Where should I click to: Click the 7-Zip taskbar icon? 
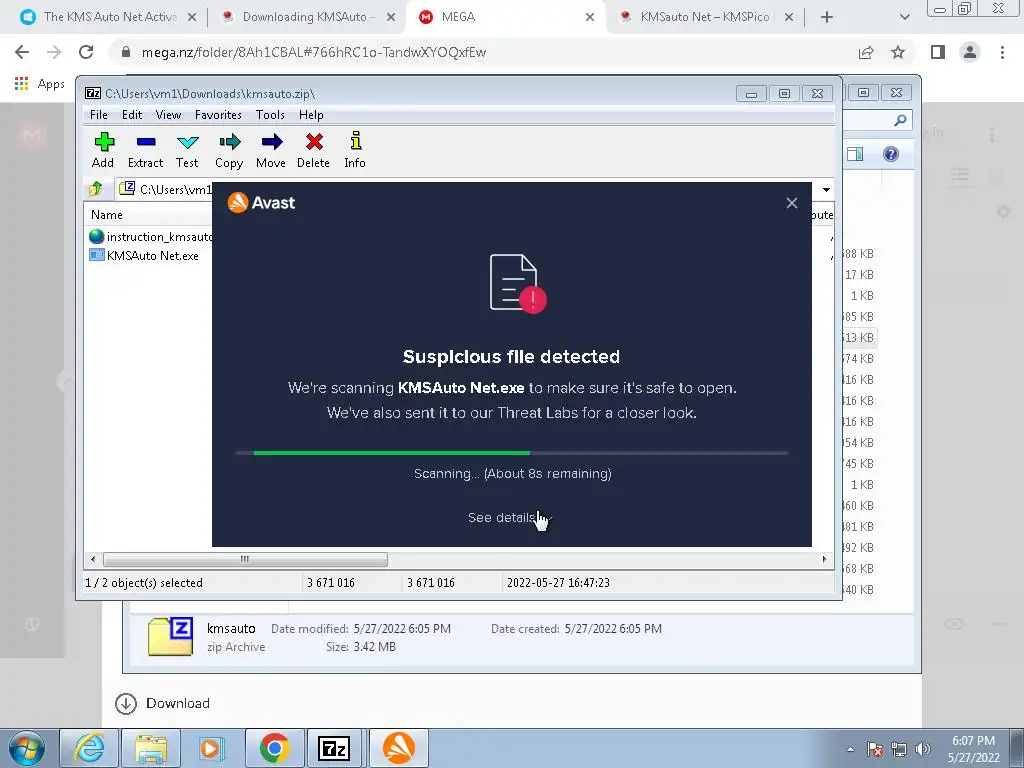(334, 748)
